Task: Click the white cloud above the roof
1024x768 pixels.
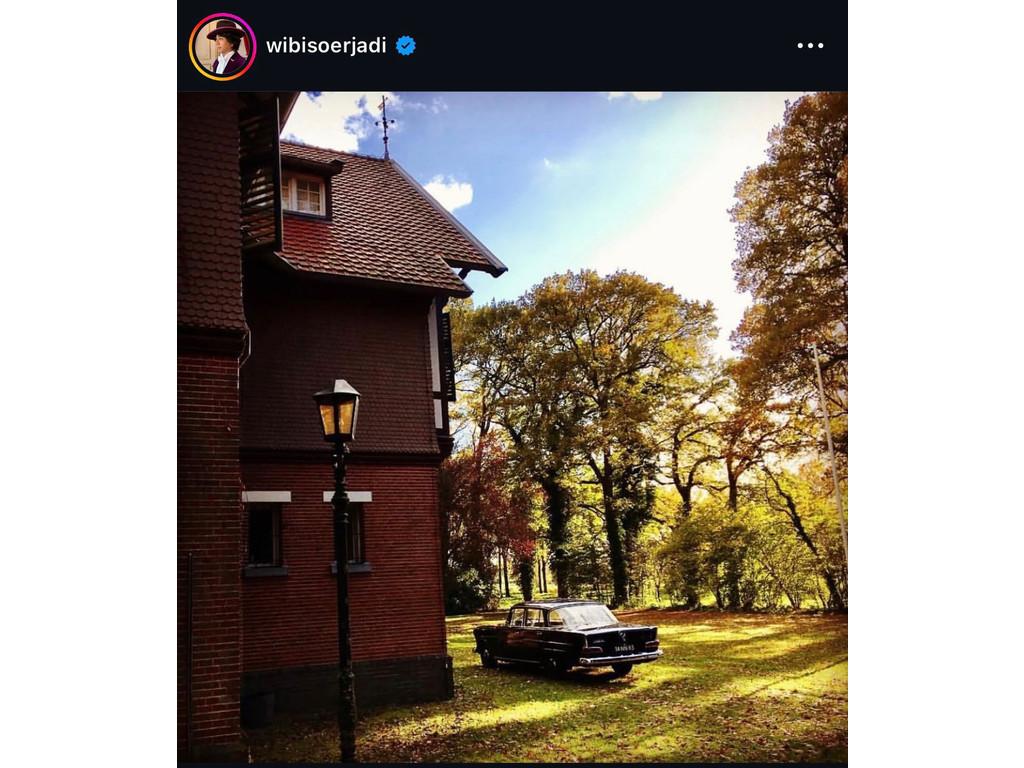Action: 448,190
